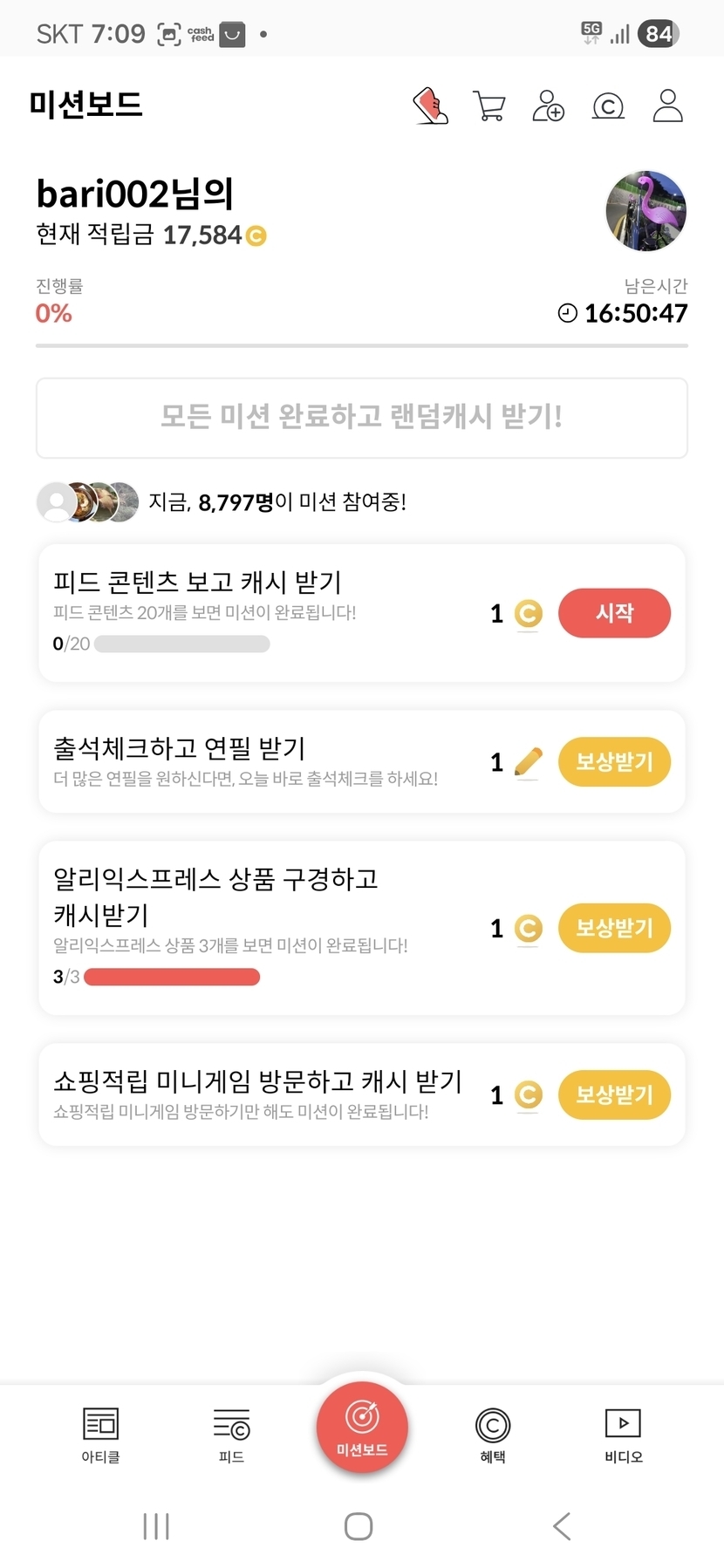Switch to the 피드 tab
This screenshot has height=1568, width=724.
[x=231, y=1435]
